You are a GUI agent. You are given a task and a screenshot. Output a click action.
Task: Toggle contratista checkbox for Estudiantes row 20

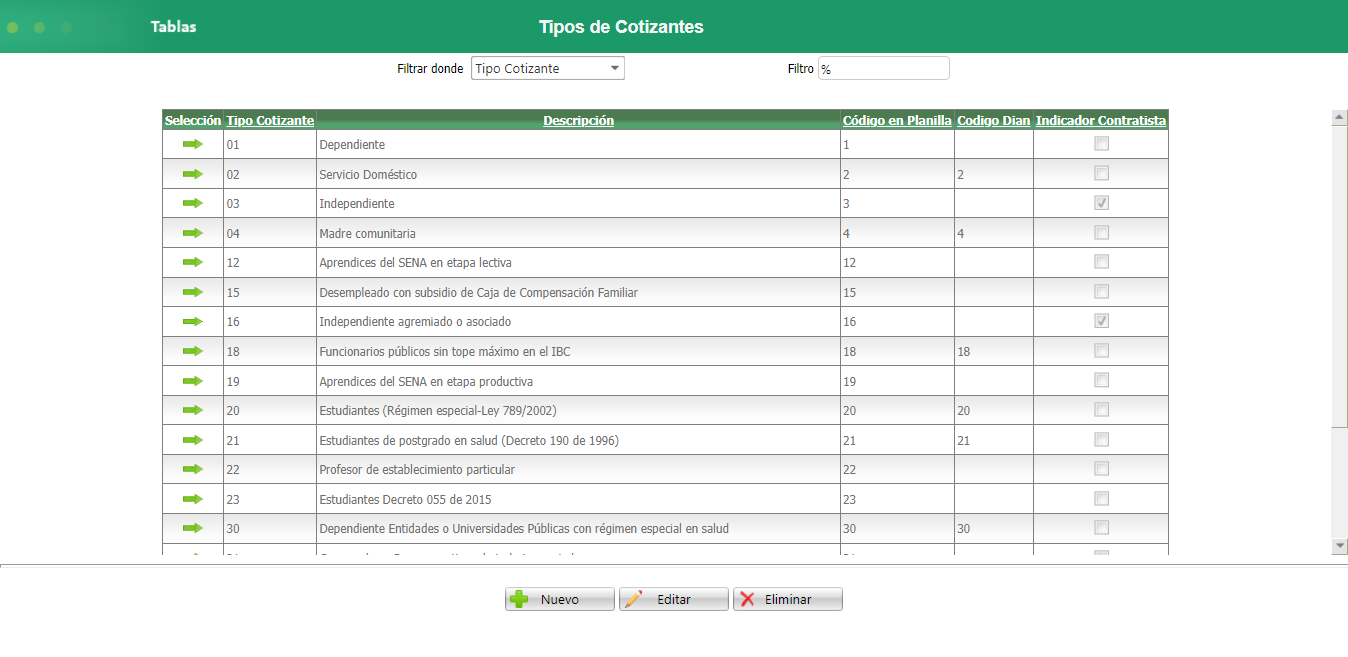pos(1101,409)
